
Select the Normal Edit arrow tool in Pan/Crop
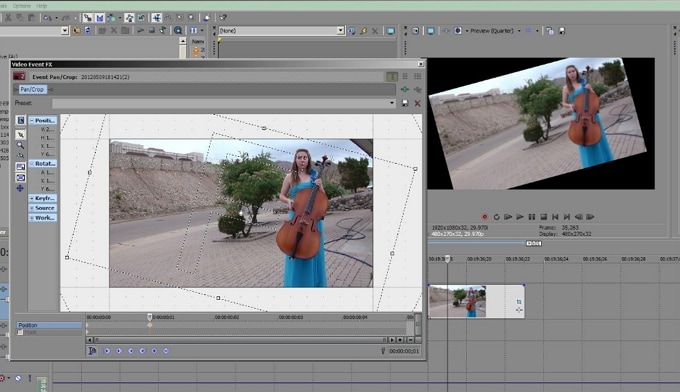pyautogui.click(x=20, y=135)
